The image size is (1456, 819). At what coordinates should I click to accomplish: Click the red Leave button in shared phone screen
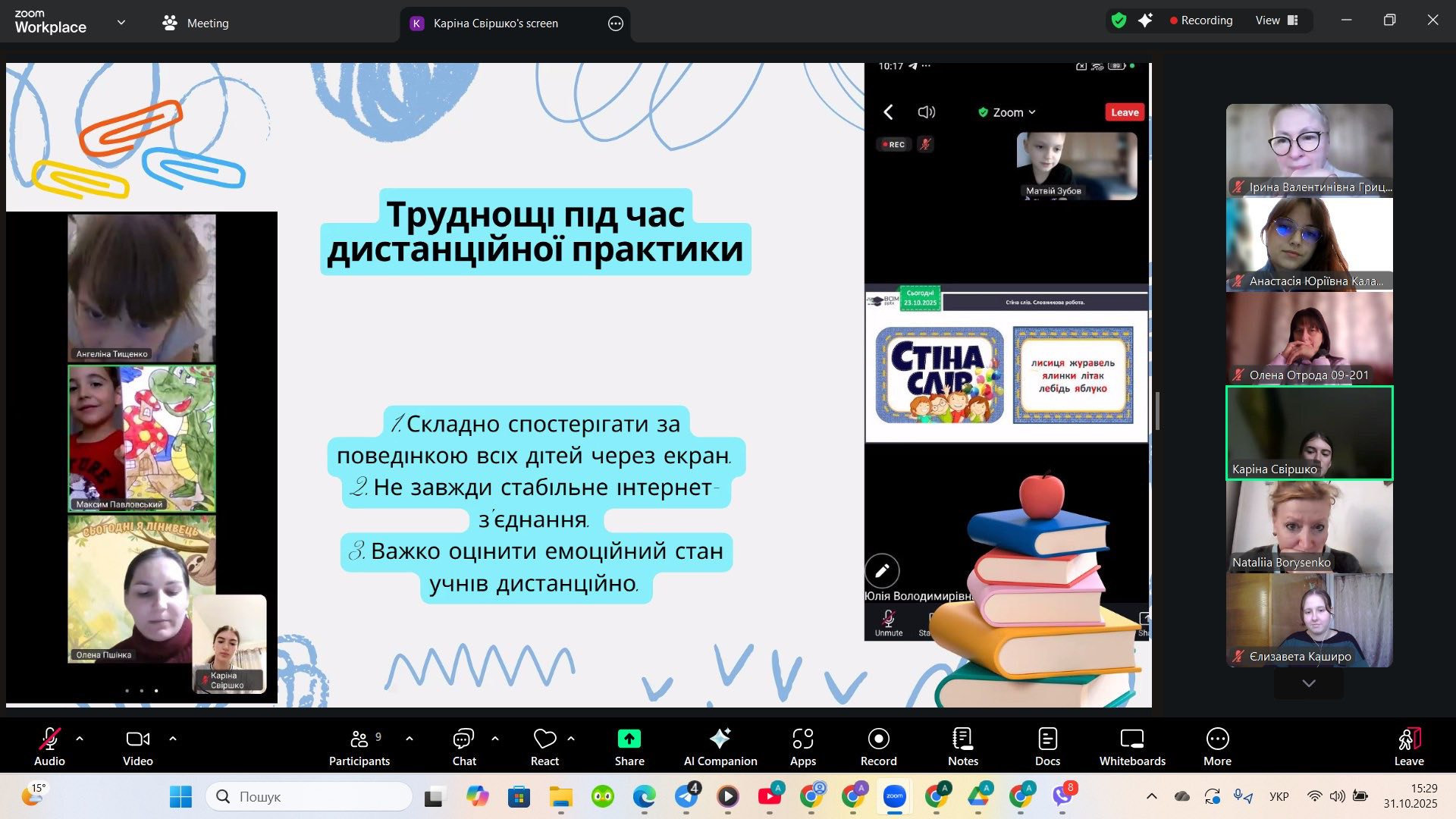(1125, 112)
